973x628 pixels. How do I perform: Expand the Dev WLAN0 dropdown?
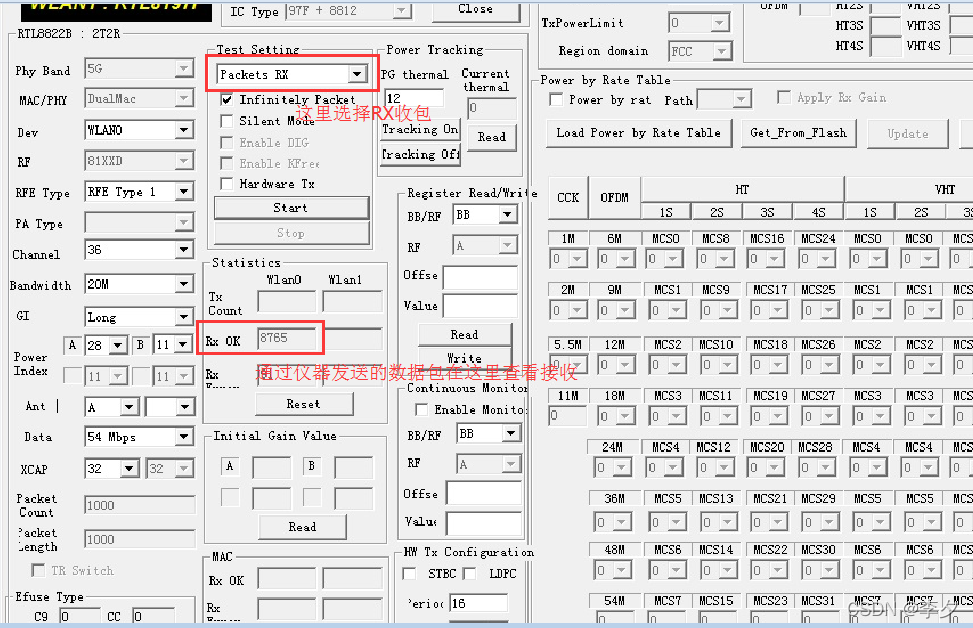[x=184, y=130]
